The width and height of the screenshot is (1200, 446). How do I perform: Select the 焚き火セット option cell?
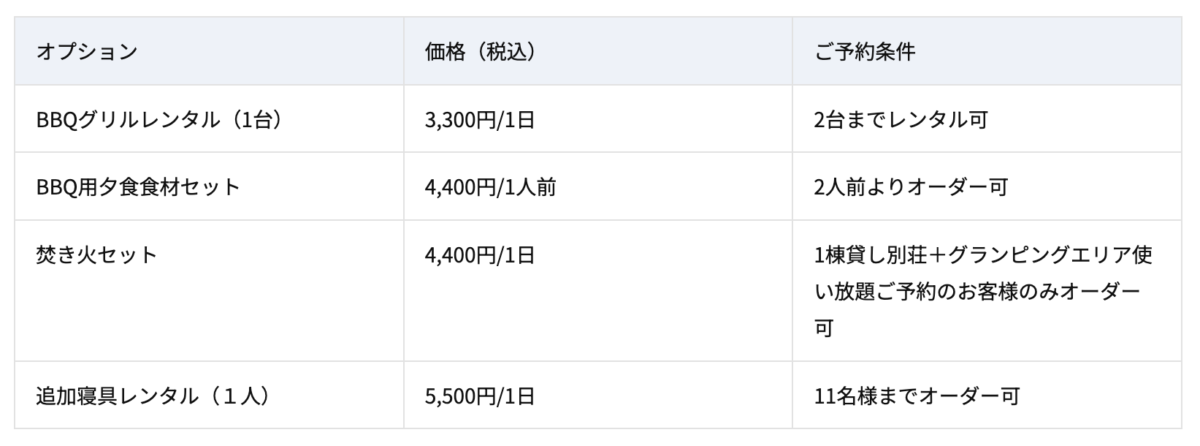coord(97,255)
